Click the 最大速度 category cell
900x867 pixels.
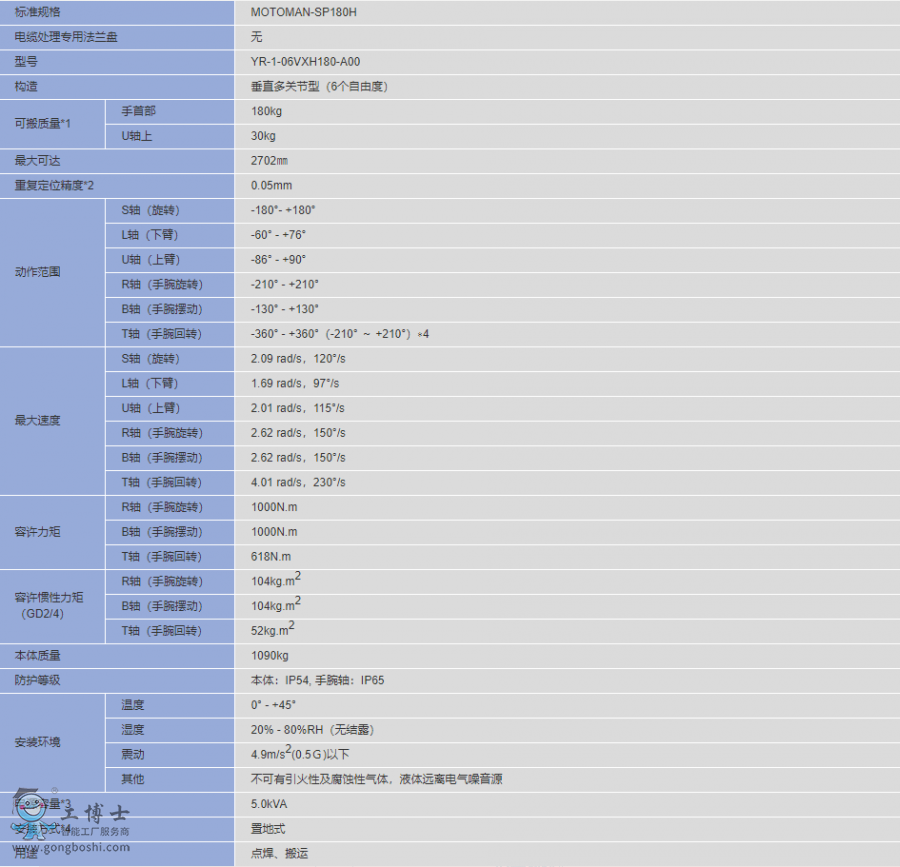38,420
